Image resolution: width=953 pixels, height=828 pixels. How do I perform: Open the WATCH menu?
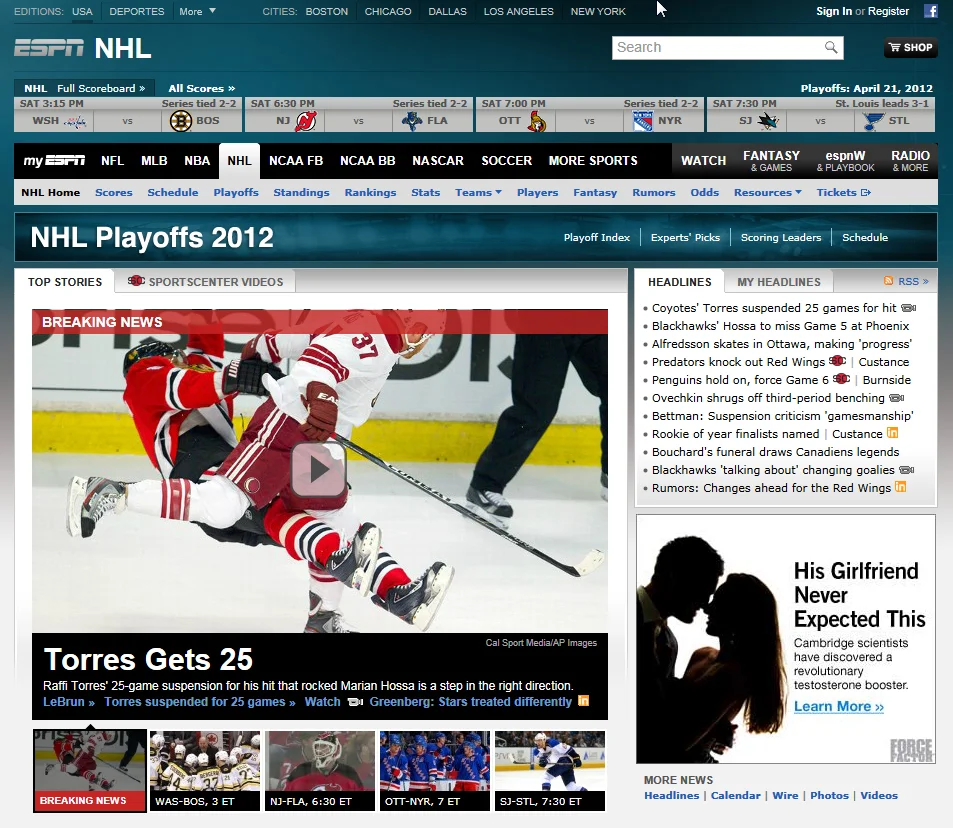[x=703, y=160]
